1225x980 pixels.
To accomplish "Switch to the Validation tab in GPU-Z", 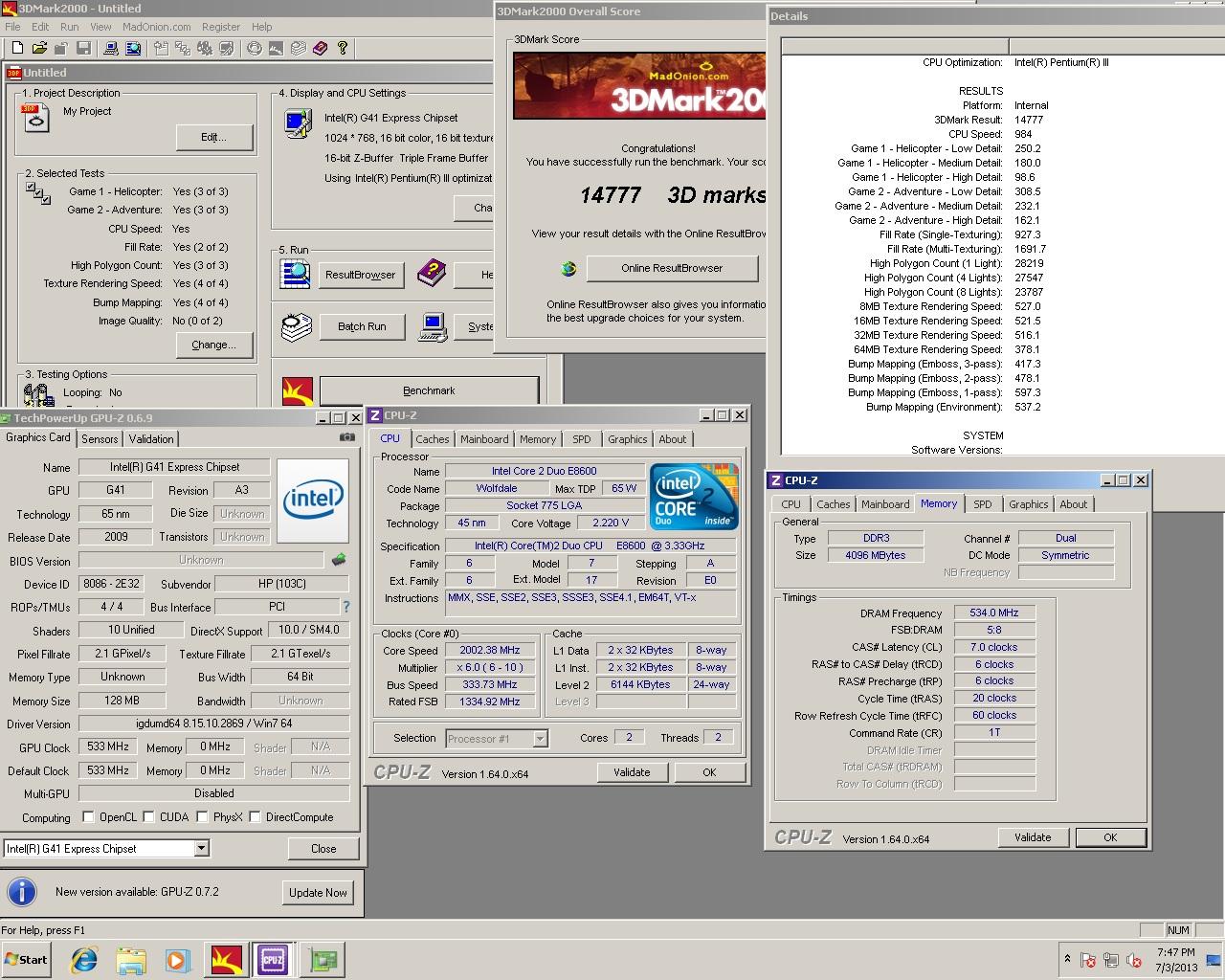I will [151, 438].
